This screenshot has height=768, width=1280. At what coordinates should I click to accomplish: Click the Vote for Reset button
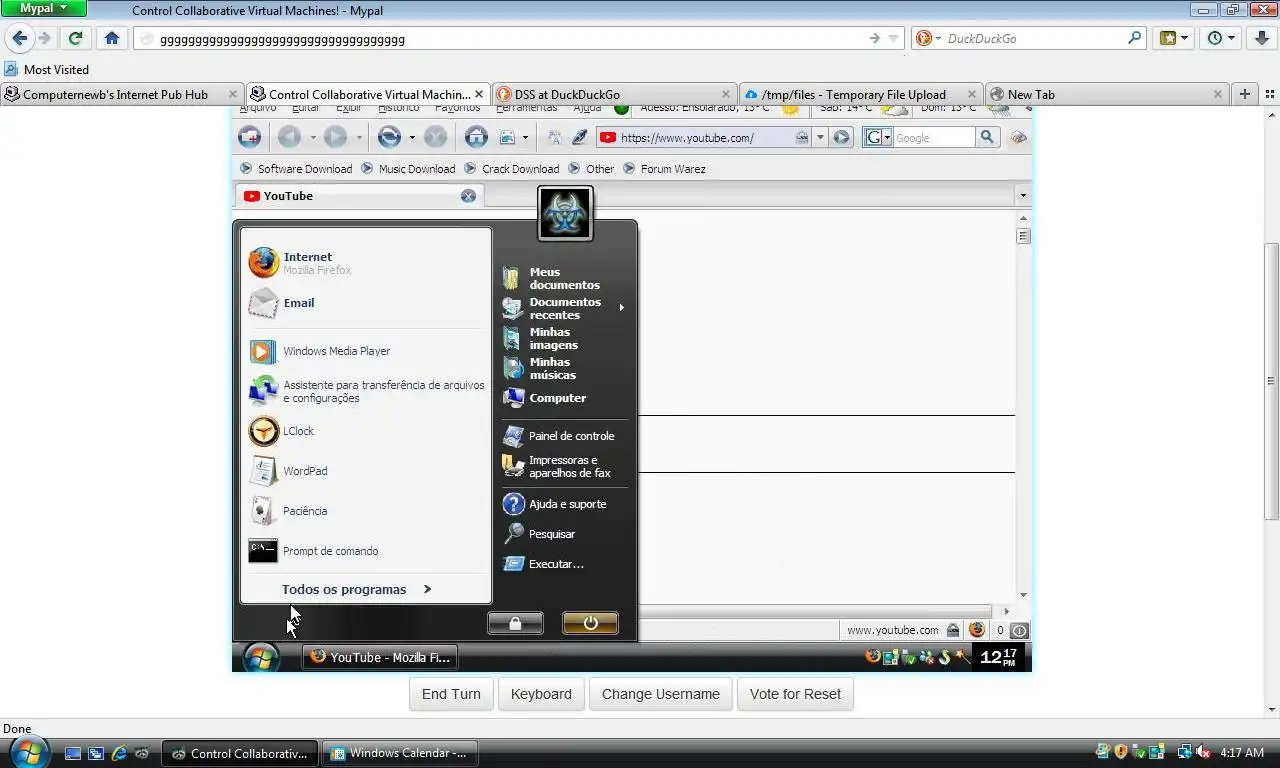pos(795,694)
